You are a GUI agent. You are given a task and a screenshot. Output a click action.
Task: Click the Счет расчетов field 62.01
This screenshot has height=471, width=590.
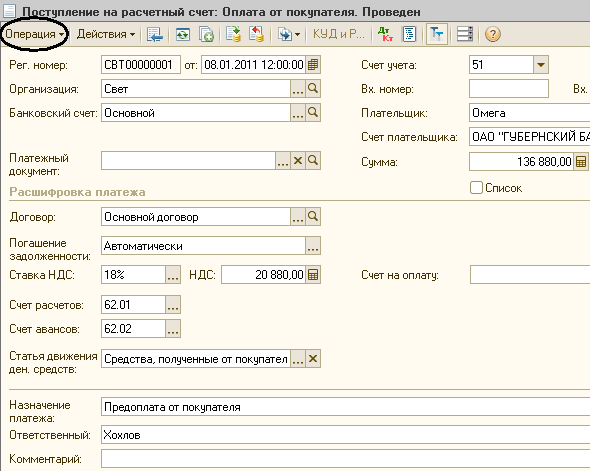133,304
